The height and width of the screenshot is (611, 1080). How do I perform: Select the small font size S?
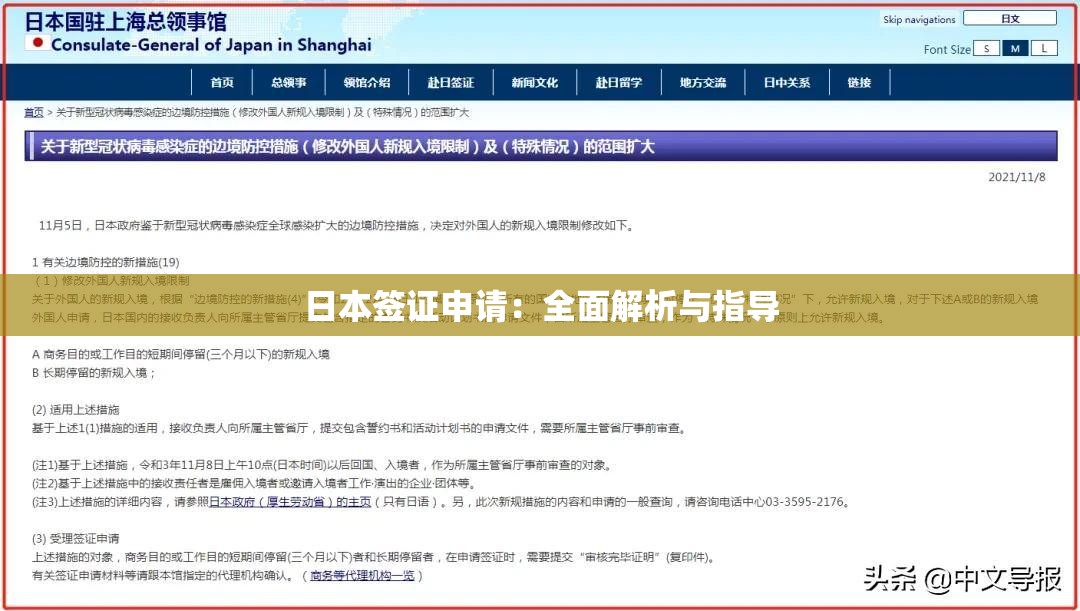[986, 46]
